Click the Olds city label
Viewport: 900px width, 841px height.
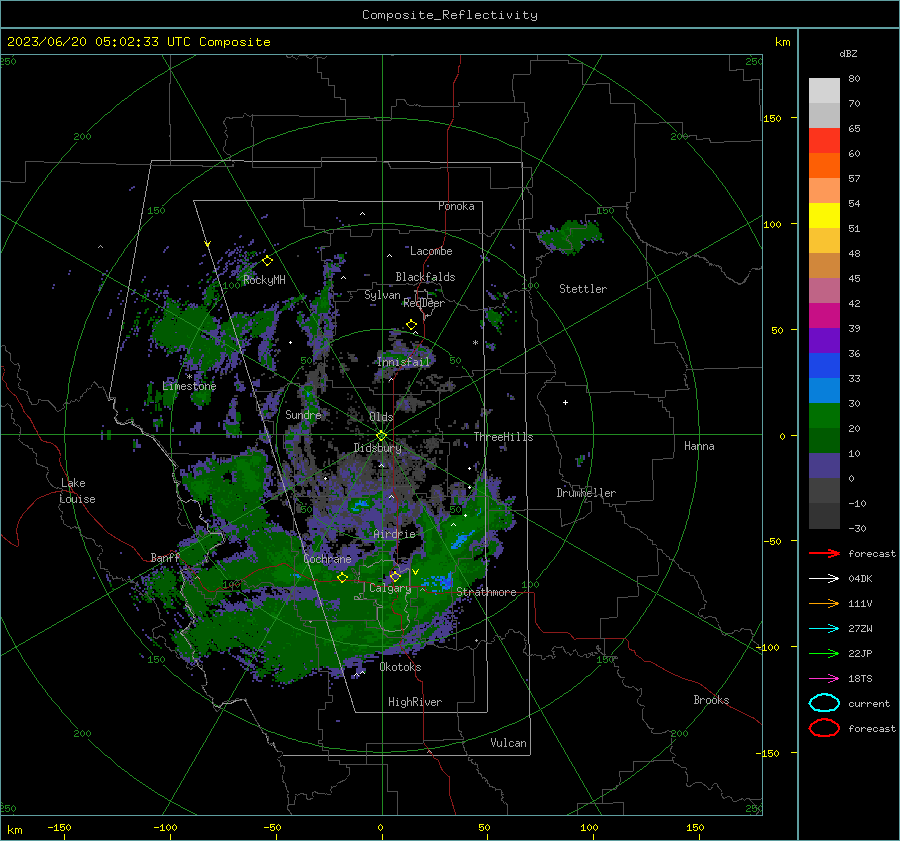381,417
